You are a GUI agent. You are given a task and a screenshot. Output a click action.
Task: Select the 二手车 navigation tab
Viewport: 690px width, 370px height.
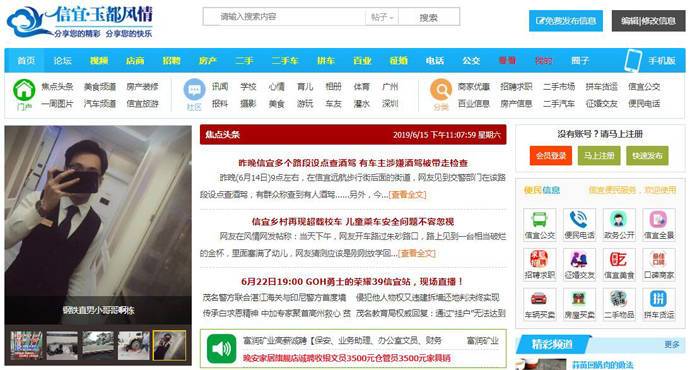[285, 61]
